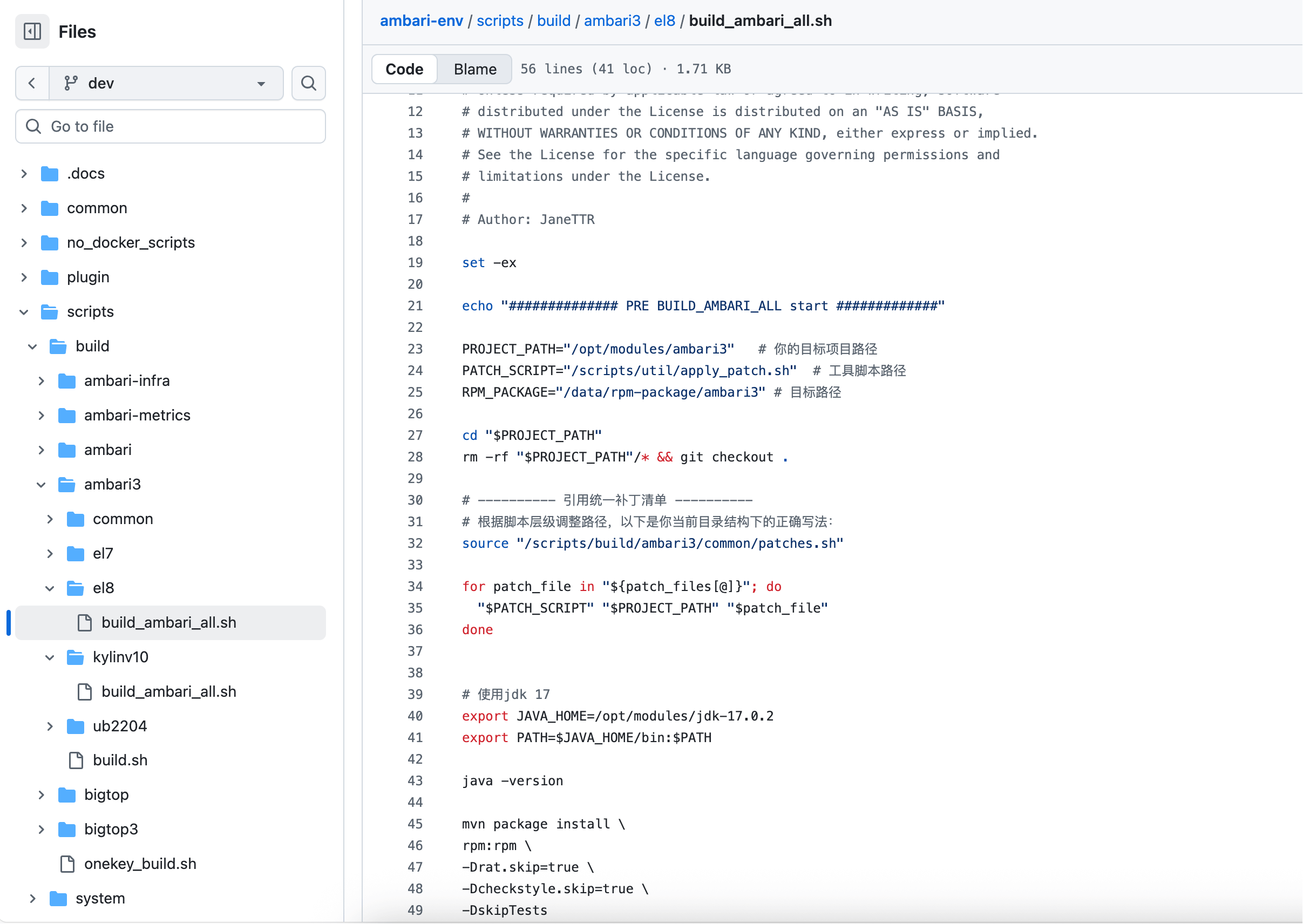The height and width of the screenshot is (924, 1303).
Task: Click the back arrow beside branch selector
Action: pos(32,84)
